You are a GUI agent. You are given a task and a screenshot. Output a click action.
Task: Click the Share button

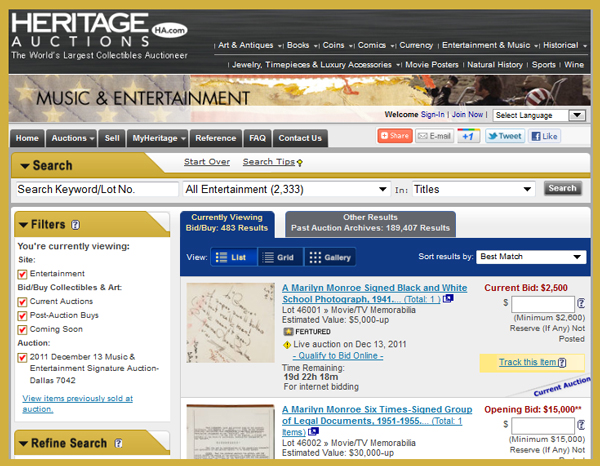(x=395, y=136)
